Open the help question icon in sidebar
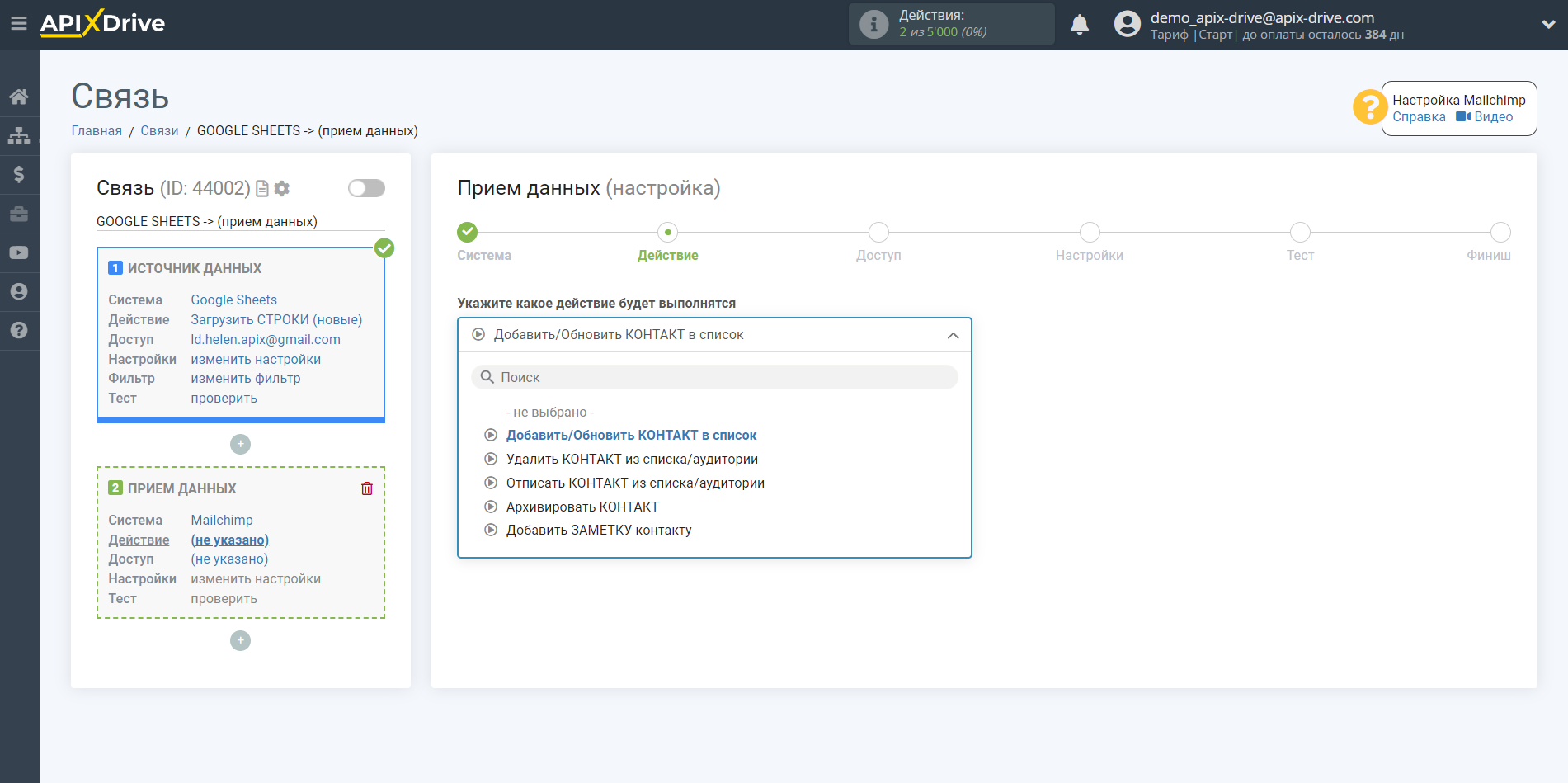 [x=19, y=330]
